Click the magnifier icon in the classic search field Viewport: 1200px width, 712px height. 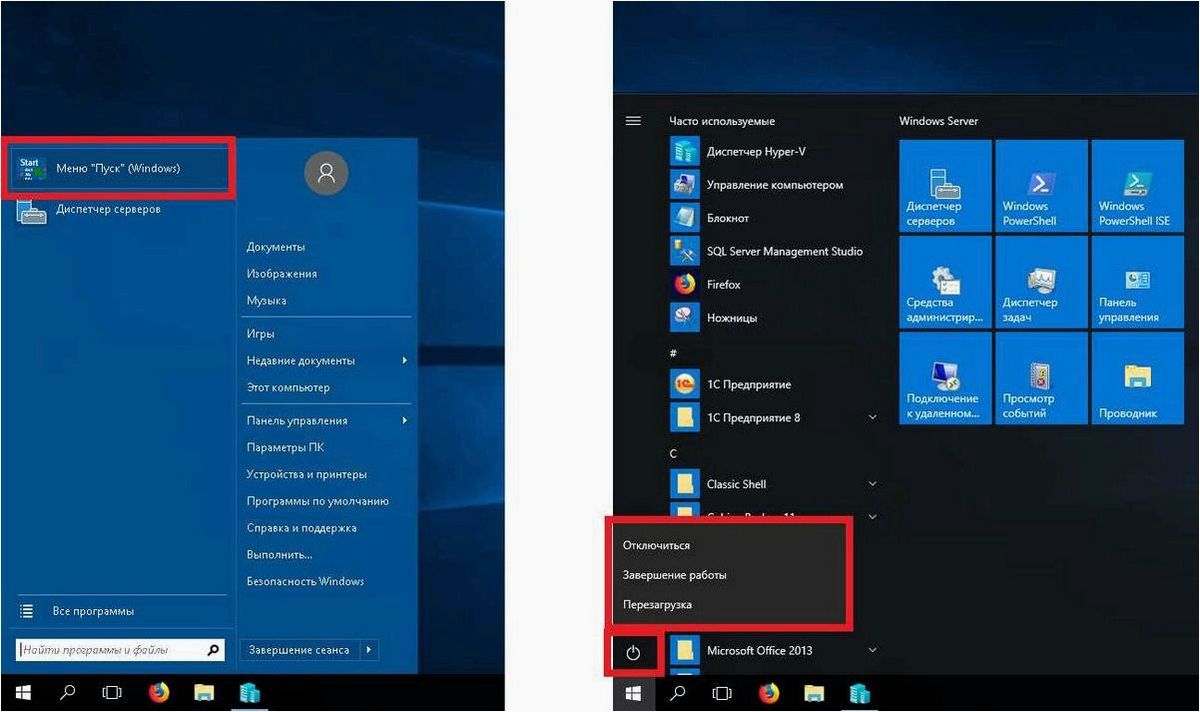[x=213, y=650]
